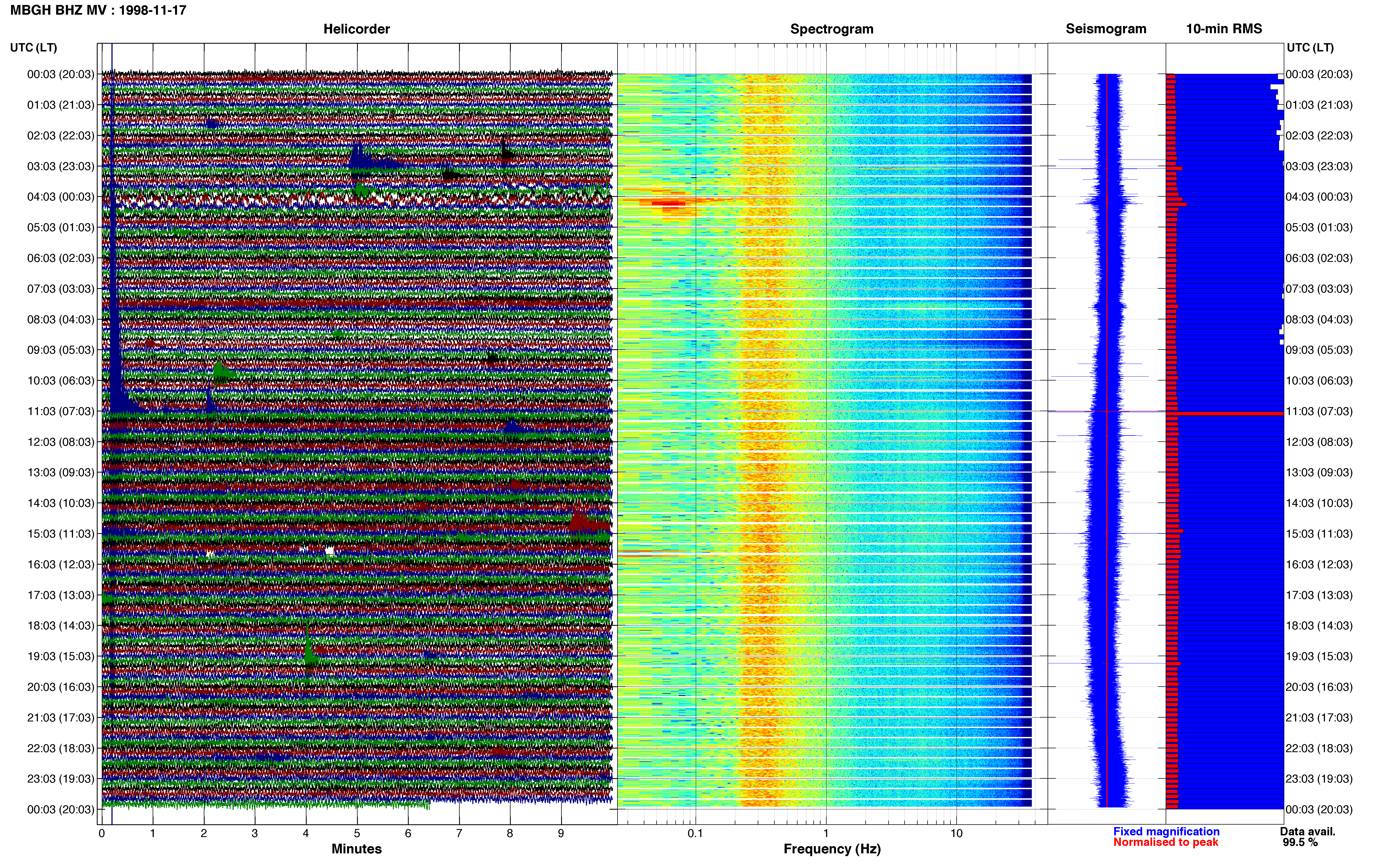Viewport: 1388px width, 868px height.
Task: Click RMS-side time label 22:03 (18:03)
Action: (1319, 749)
